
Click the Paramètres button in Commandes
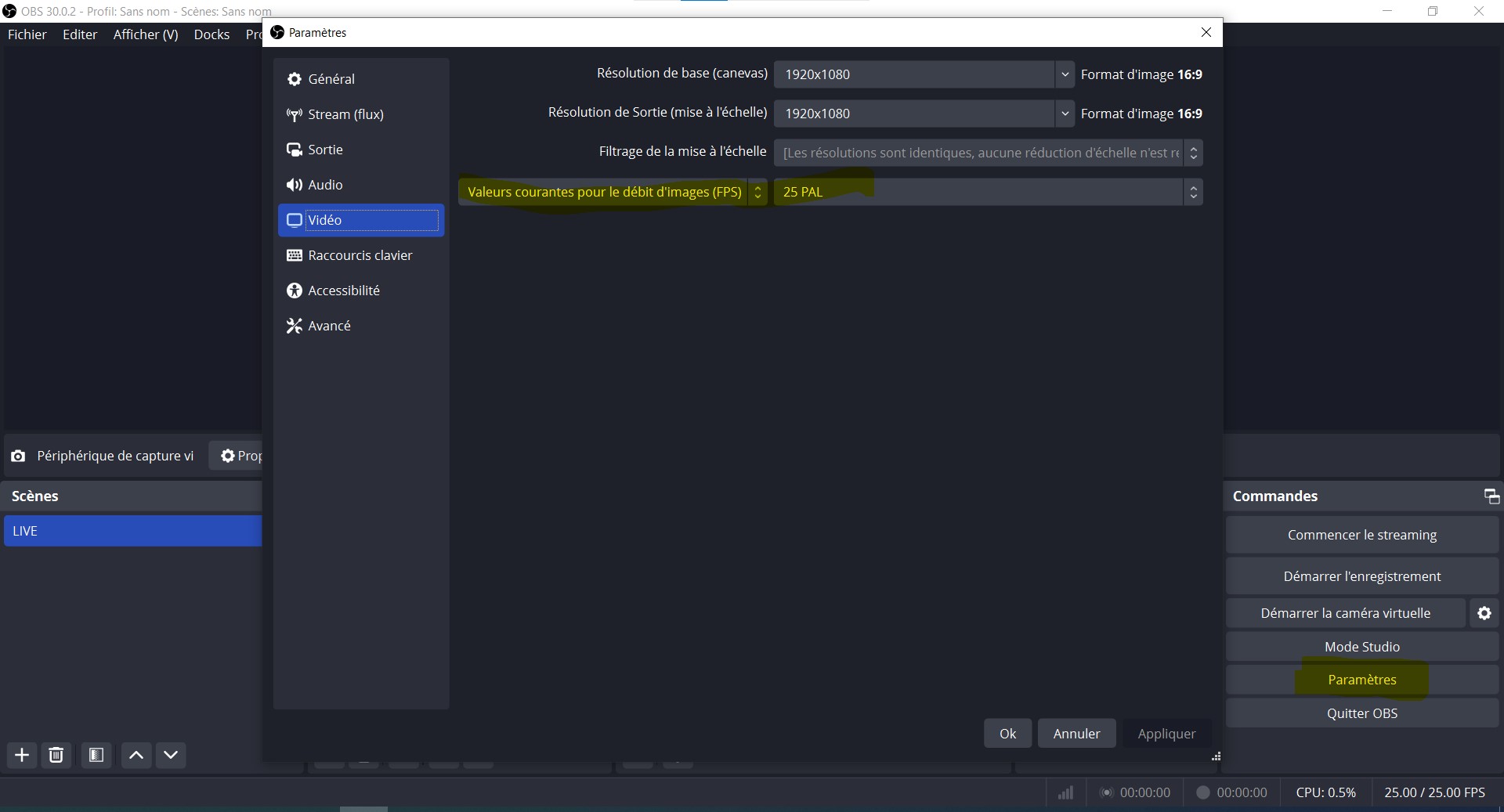point(1362,680)
